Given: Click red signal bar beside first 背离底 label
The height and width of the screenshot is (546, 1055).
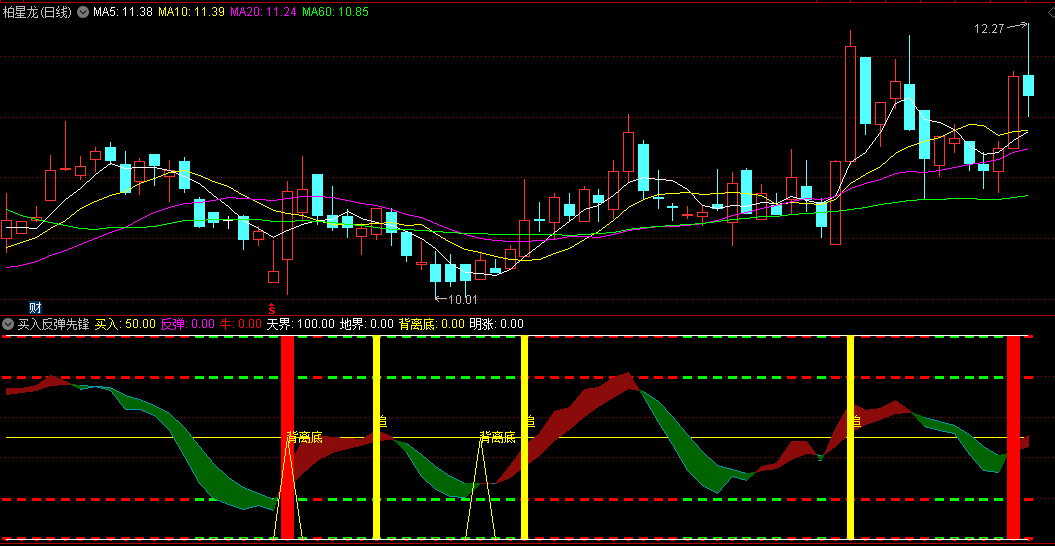Looking at the screenshot, I should 287,438.
